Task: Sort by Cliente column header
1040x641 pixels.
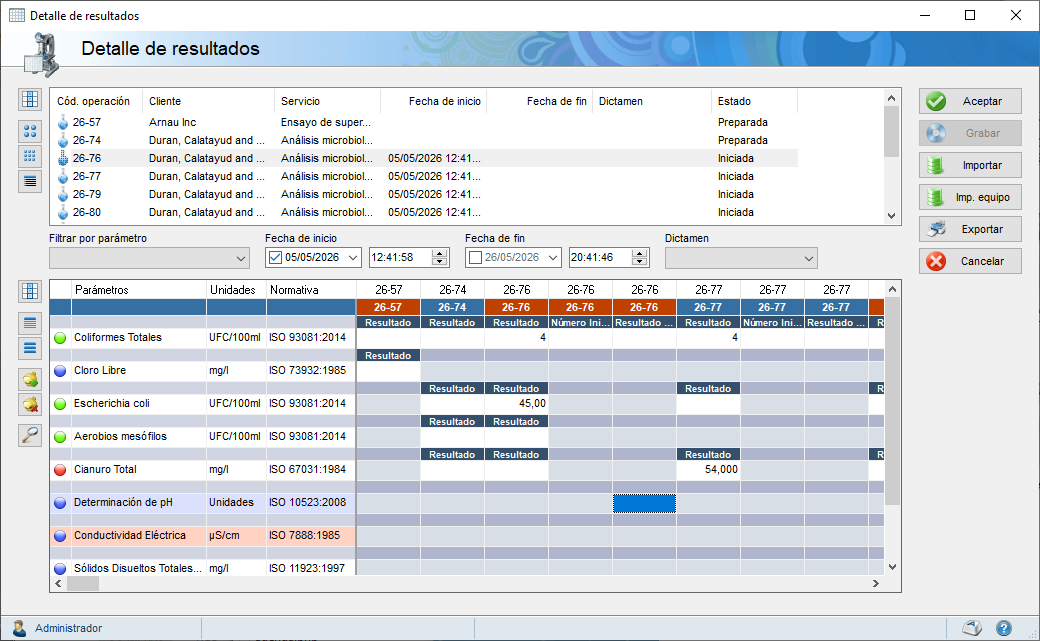Action: point(208,101)
